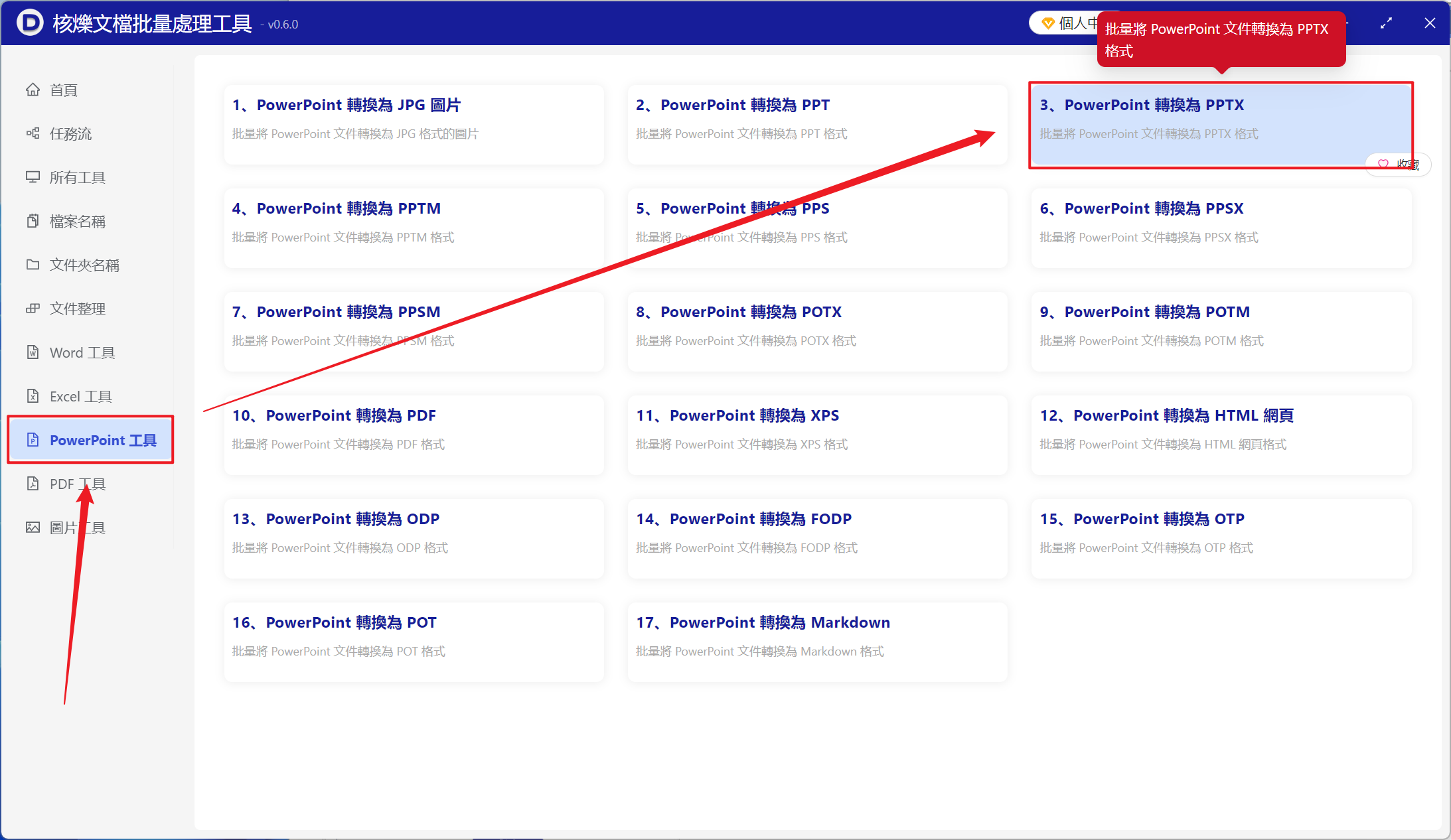The width and height of the screenshot is (1451, 840).
Task: Open PowerPoint 轉換為 JPG 圖片 card
Action: pyautogui.click(x=414, y=125)
